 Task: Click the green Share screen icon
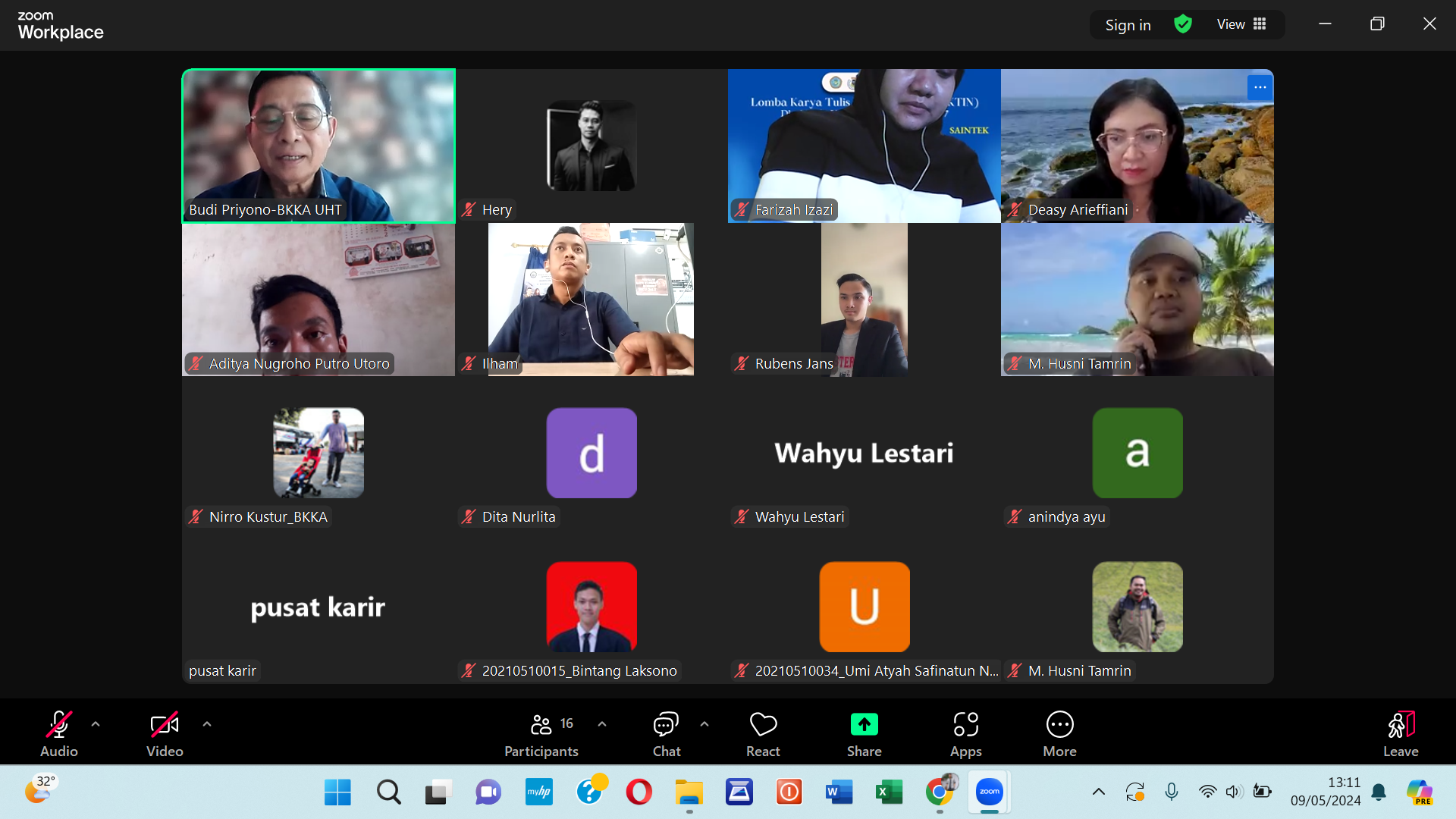click(x=864, y=725)
